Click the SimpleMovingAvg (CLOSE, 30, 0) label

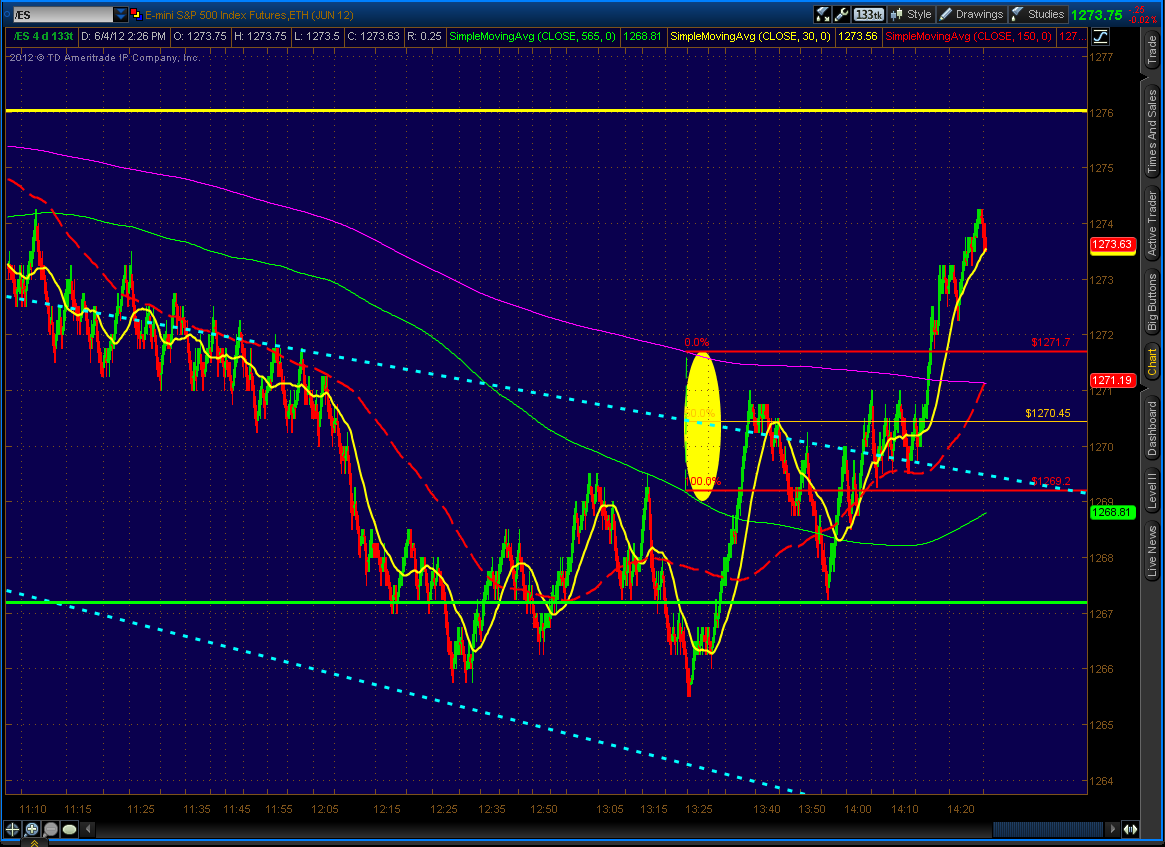tap(750, 36)
